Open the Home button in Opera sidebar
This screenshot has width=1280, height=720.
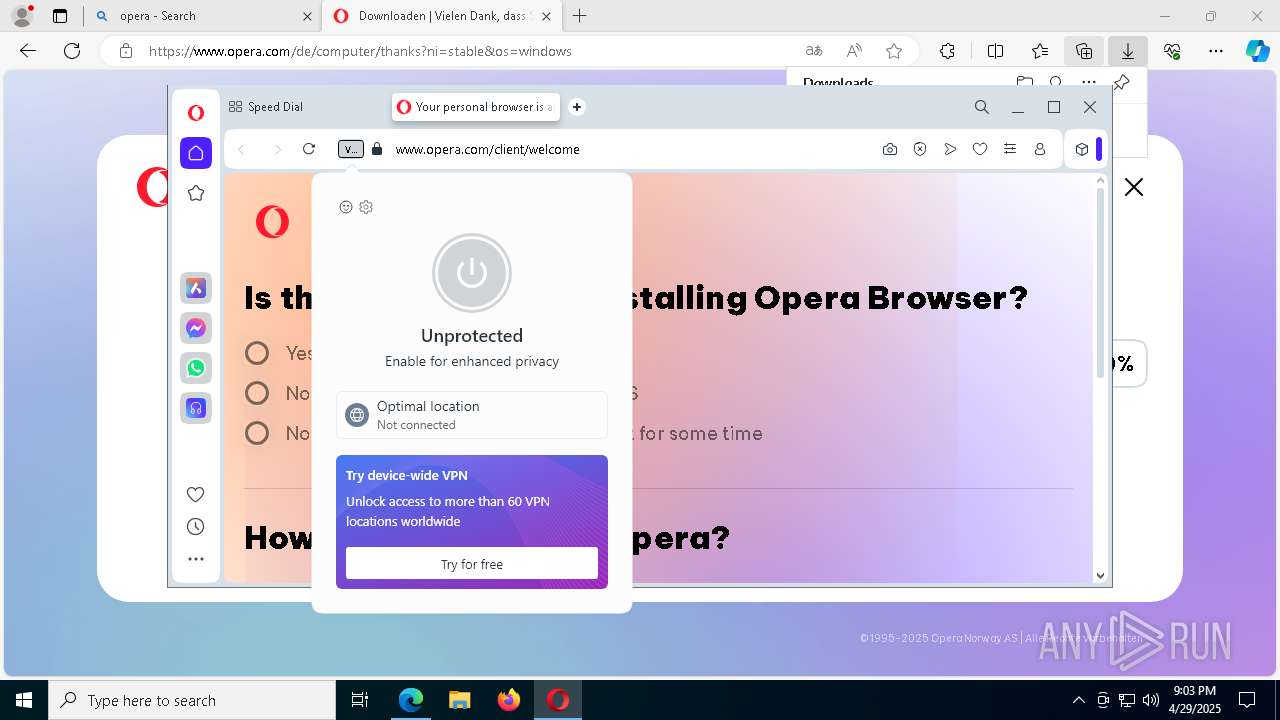196,153
